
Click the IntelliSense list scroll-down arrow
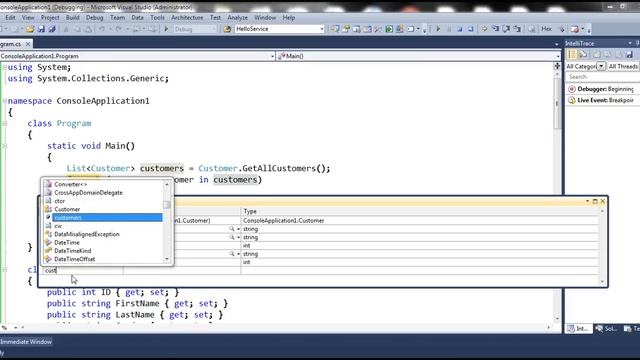pos(167,259)
